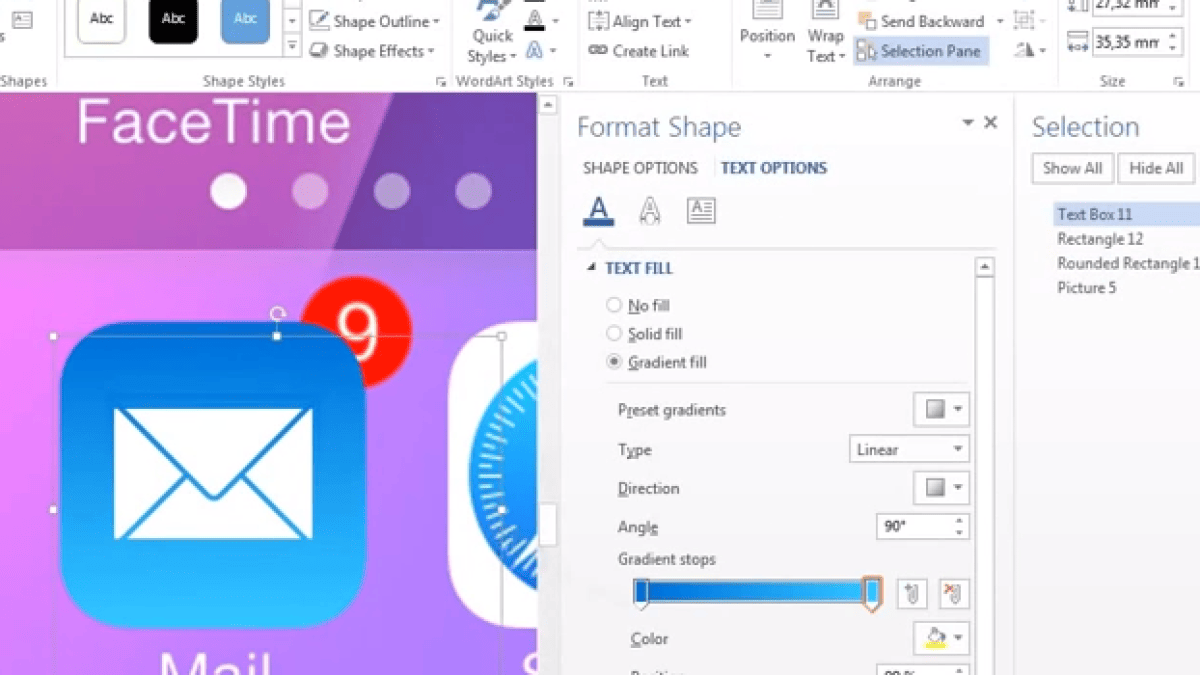Open Shape Effects dropdown
This screenshot has height=675, width=1200.
pyautogui.click(x=372, y=50)
